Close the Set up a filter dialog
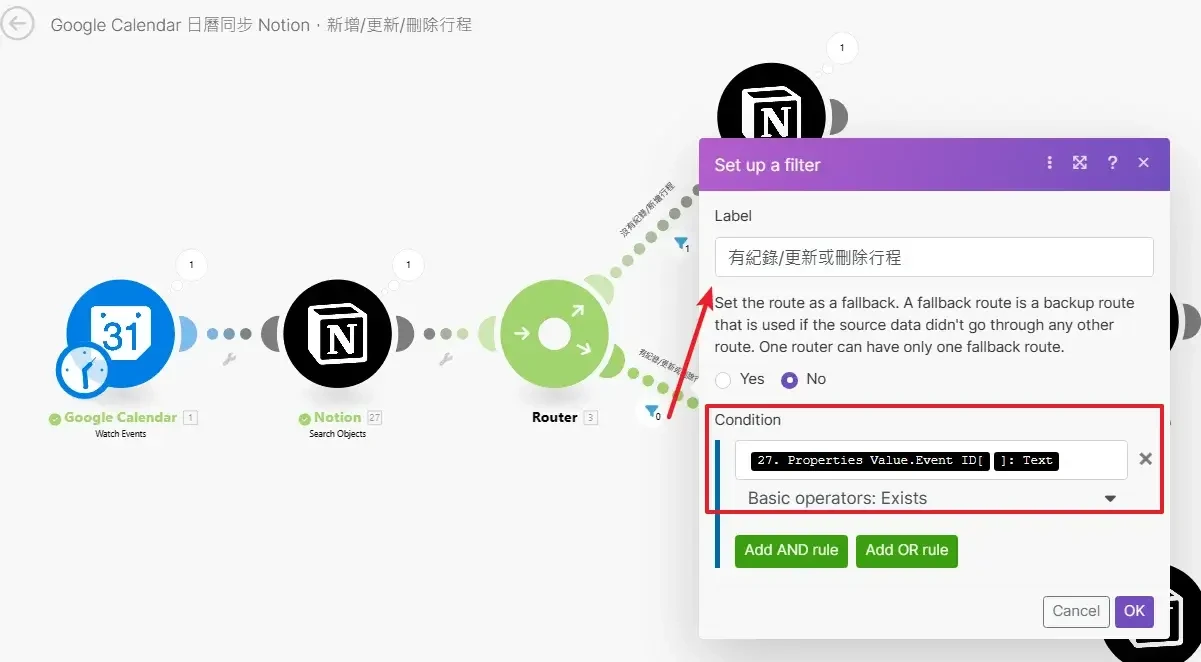1201x662 pixels. [1144, 163]
